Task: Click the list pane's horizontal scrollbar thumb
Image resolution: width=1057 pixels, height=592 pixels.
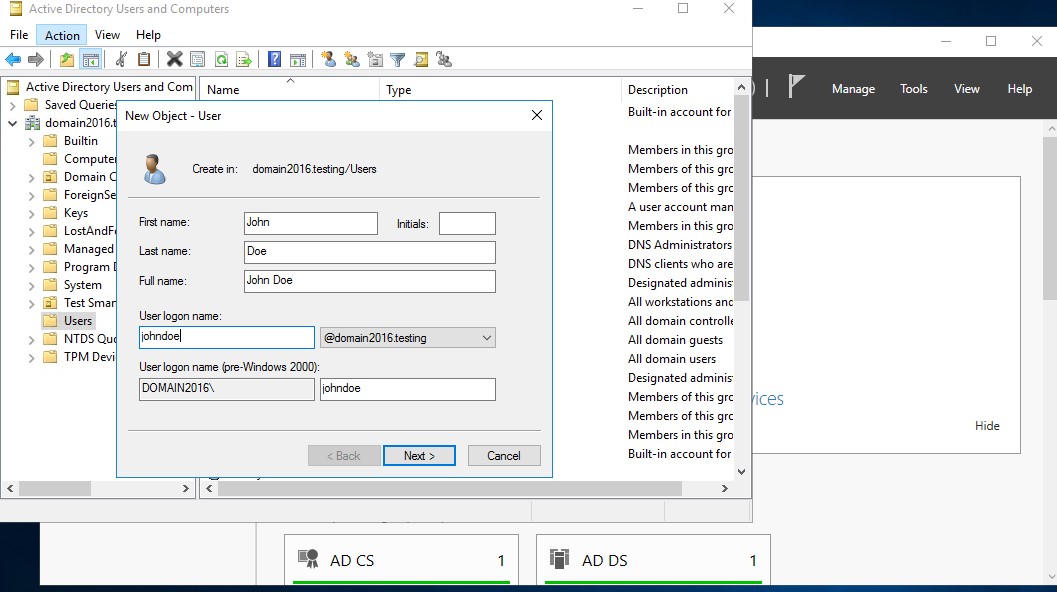Action: pos(450,488)
